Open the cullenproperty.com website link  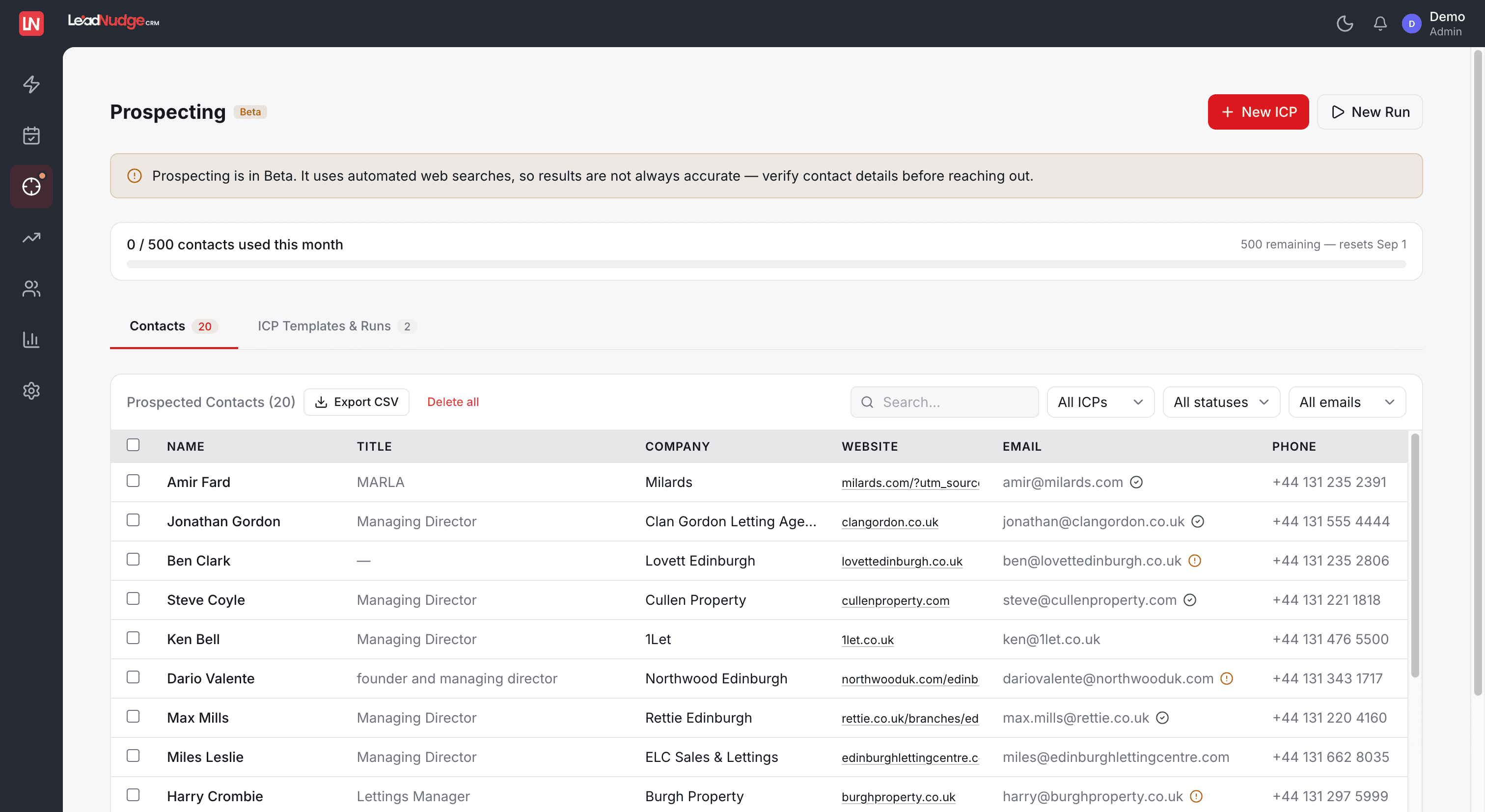[895, 600]
